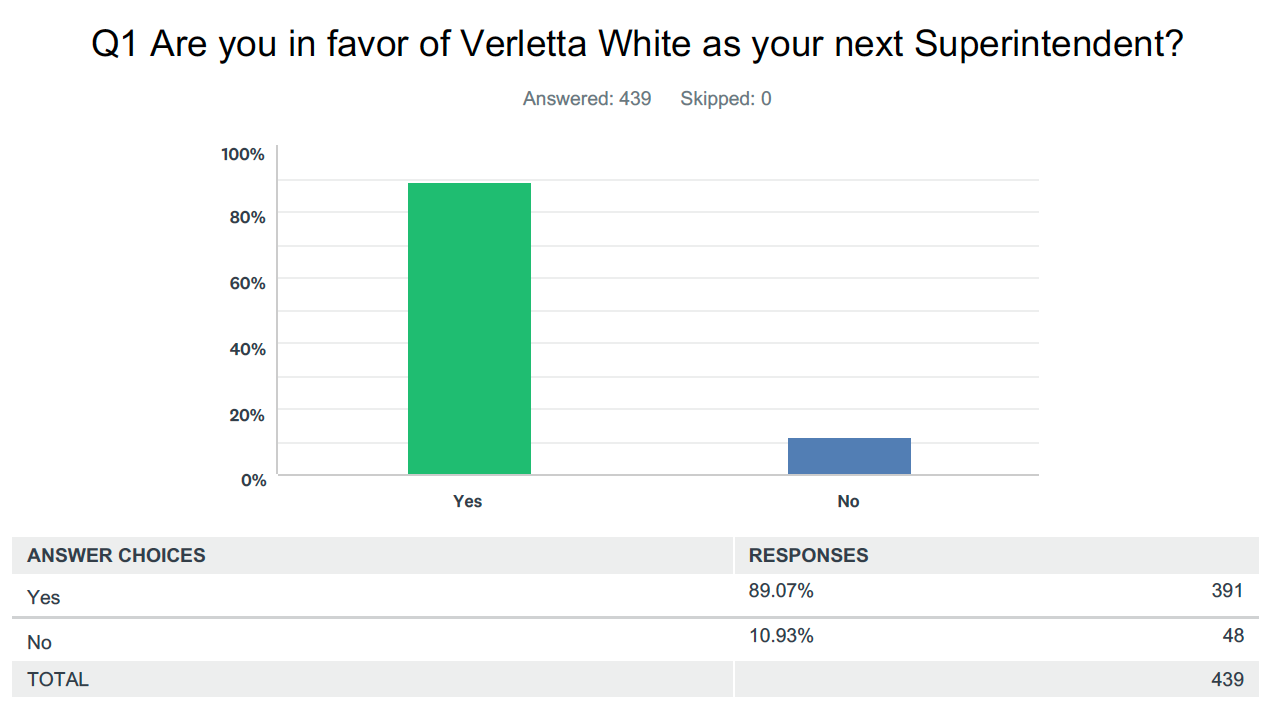Click the 80% axis label
This screenshot has height=714, width=1276.
point(247,218)
